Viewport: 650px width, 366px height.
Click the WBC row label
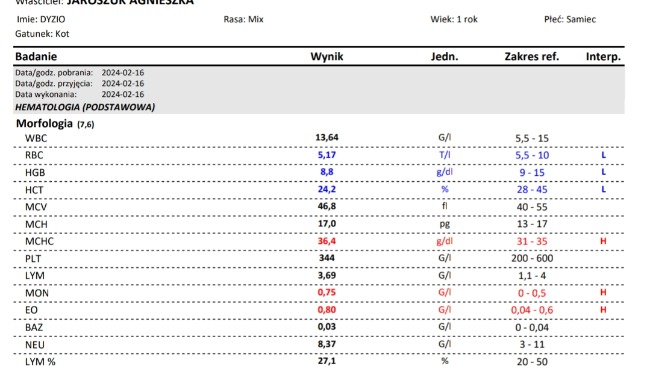coord(36,138)
